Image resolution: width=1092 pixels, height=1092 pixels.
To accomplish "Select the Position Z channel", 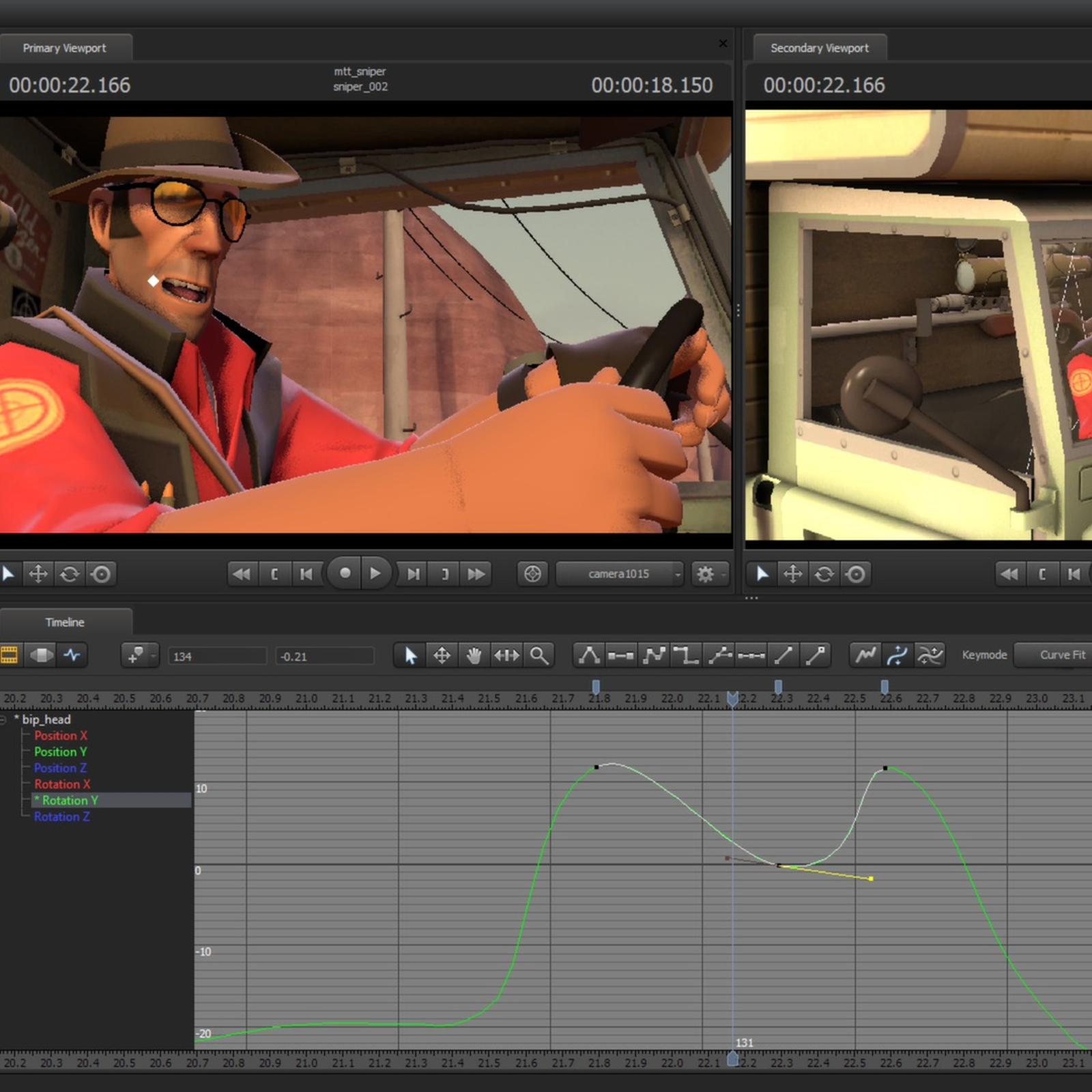I will click(x=60, y=768).
